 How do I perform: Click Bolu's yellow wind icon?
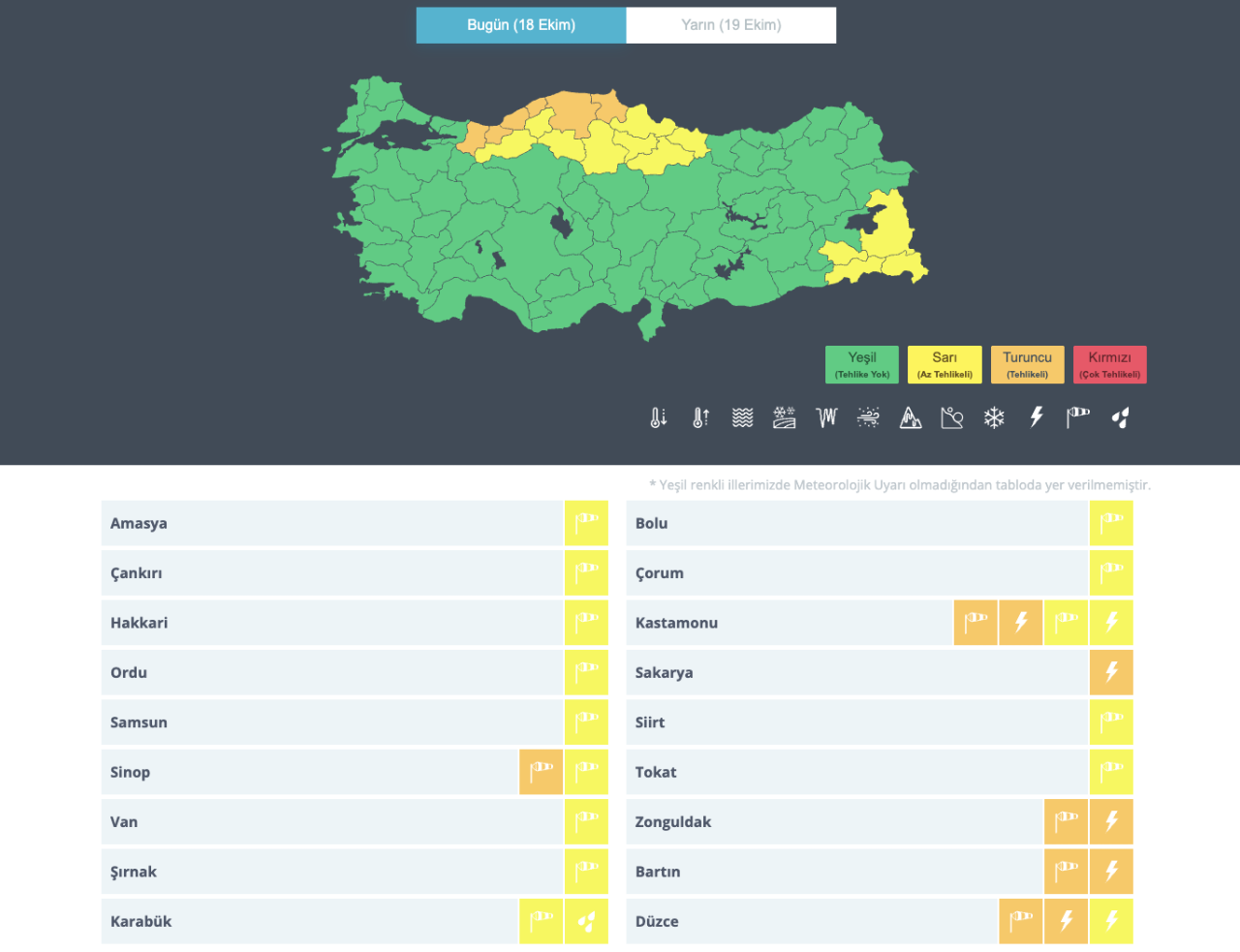click(1111, 523)
